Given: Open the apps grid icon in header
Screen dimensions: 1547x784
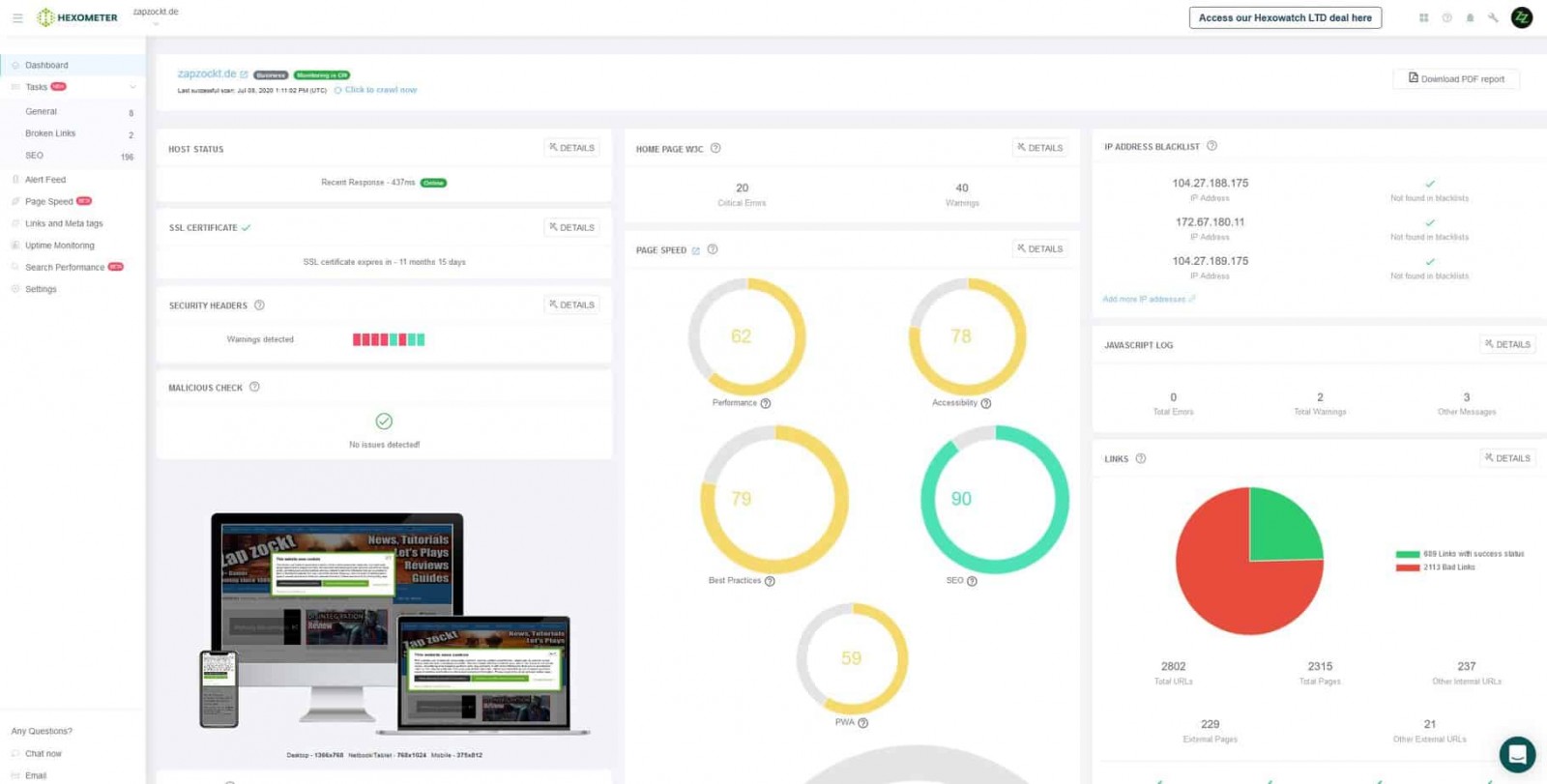Looking at the screenshot, I should tap(1423, 17).
